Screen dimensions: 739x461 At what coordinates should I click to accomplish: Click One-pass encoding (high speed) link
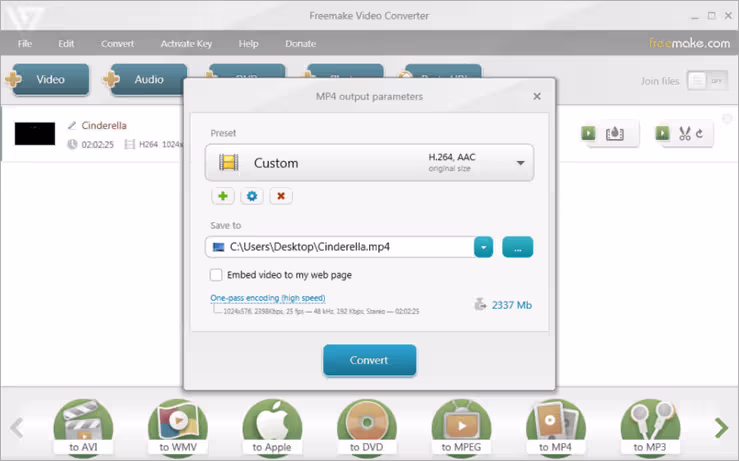[x=268, y=298]
